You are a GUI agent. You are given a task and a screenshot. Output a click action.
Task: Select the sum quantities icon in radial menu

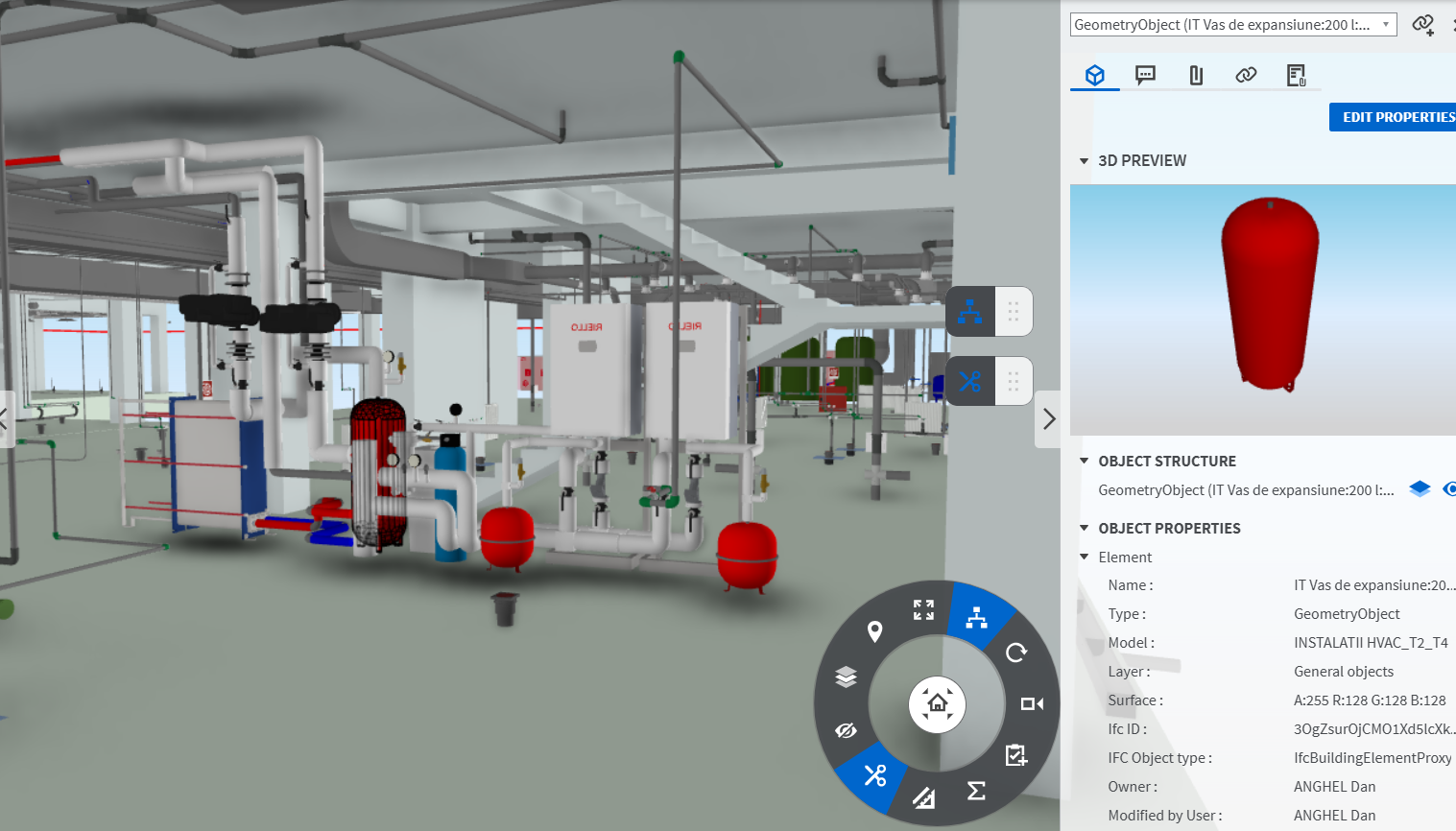tap(976, 791)
